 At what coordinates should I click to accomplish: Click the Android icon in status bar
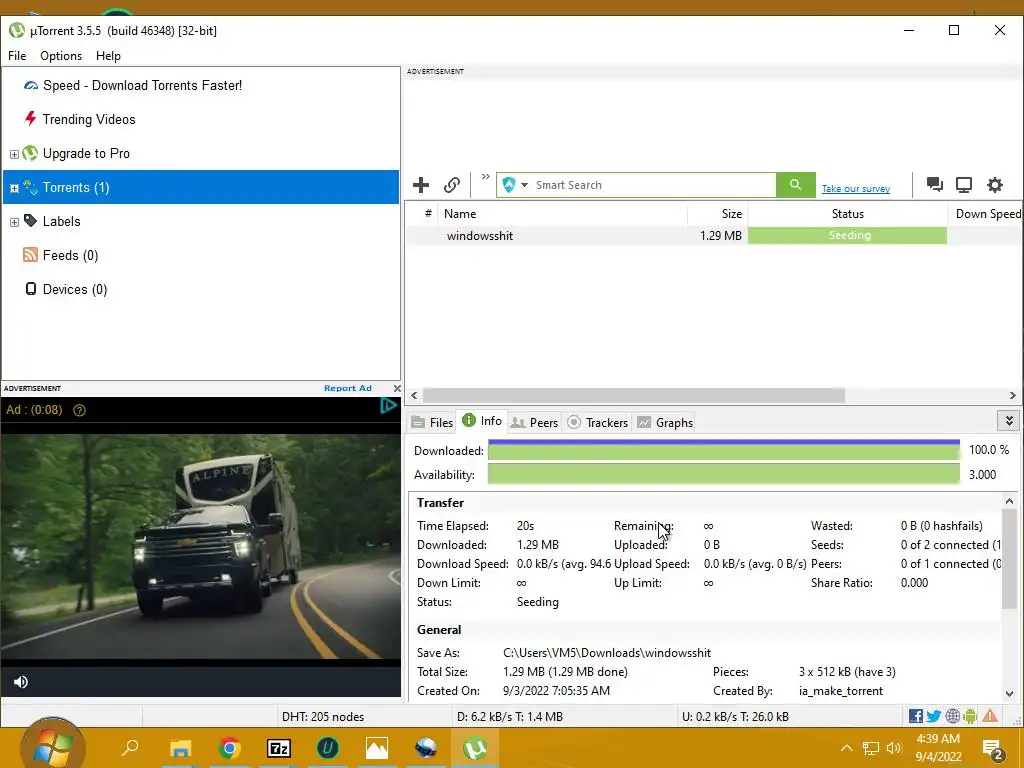coord(970,716)
